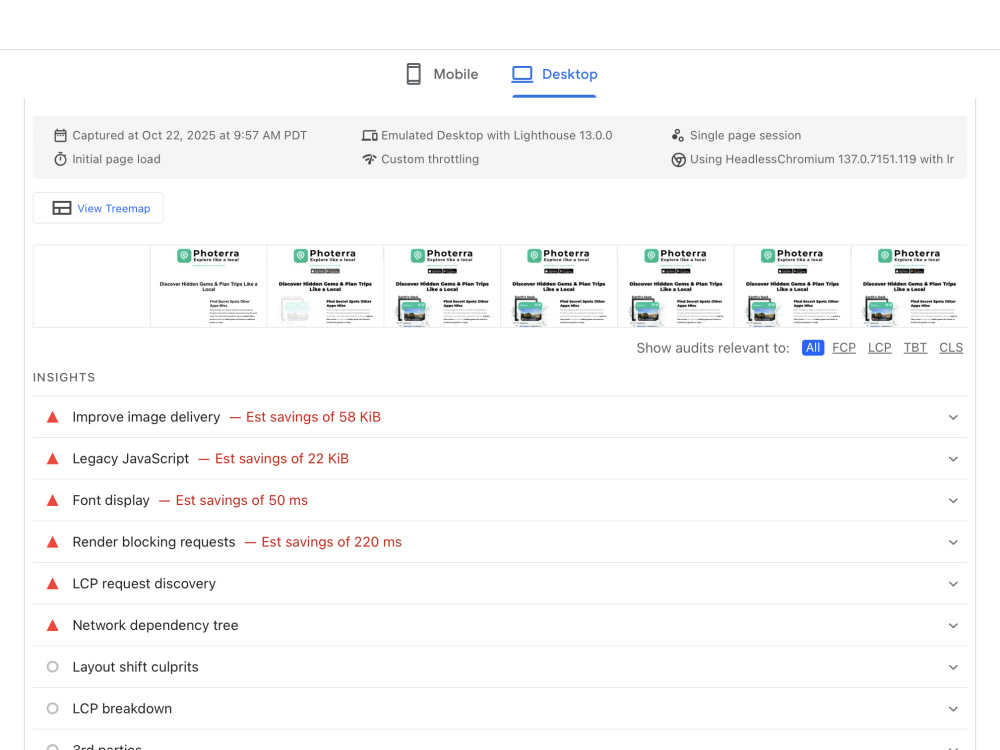This screenshot has width=1000, height=750.
Task: Click the blank first filmstrip frame
Action: (91, 286)
